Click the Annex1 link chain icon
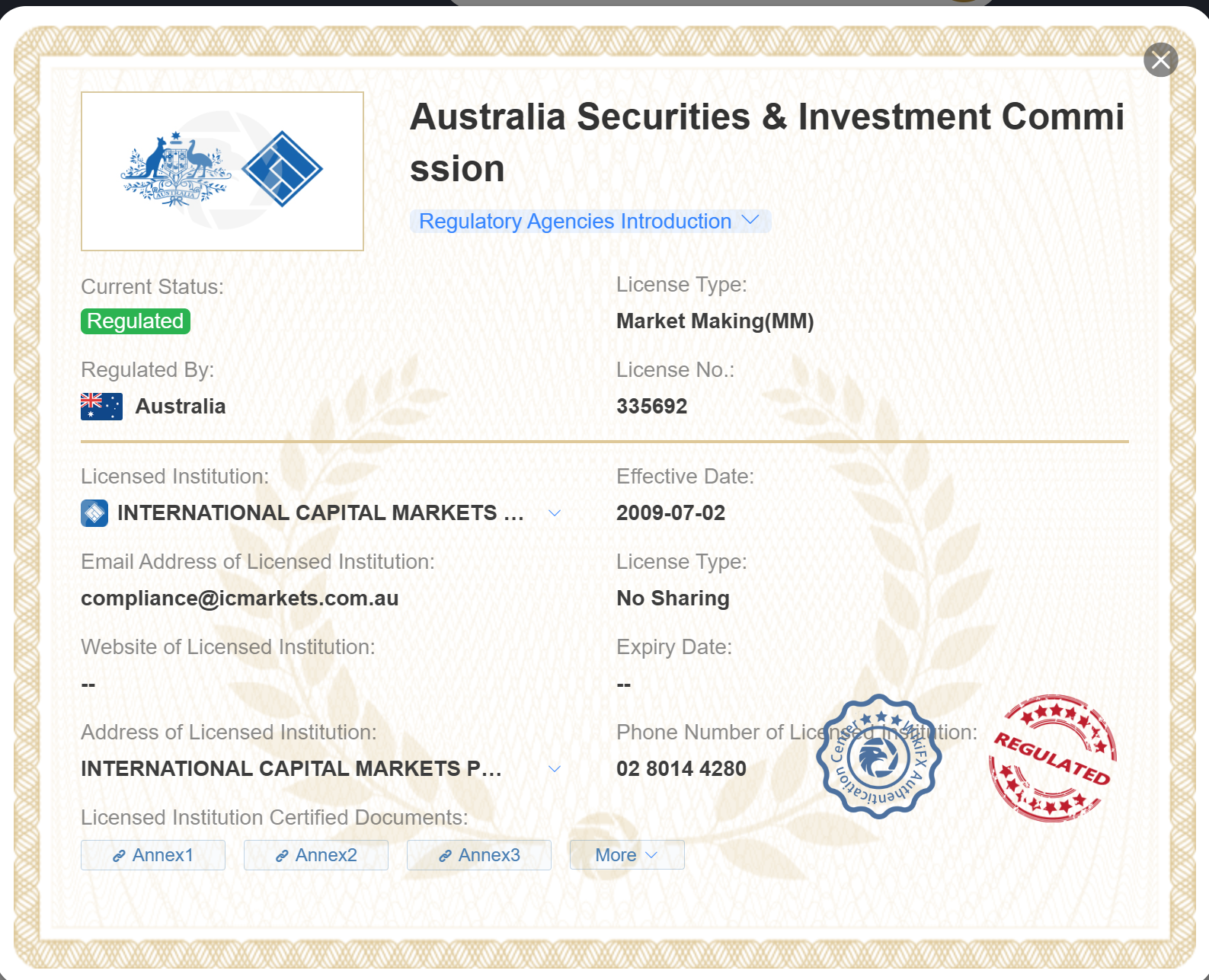Viewport: 1209px width, 980px height. coord(119,856)
